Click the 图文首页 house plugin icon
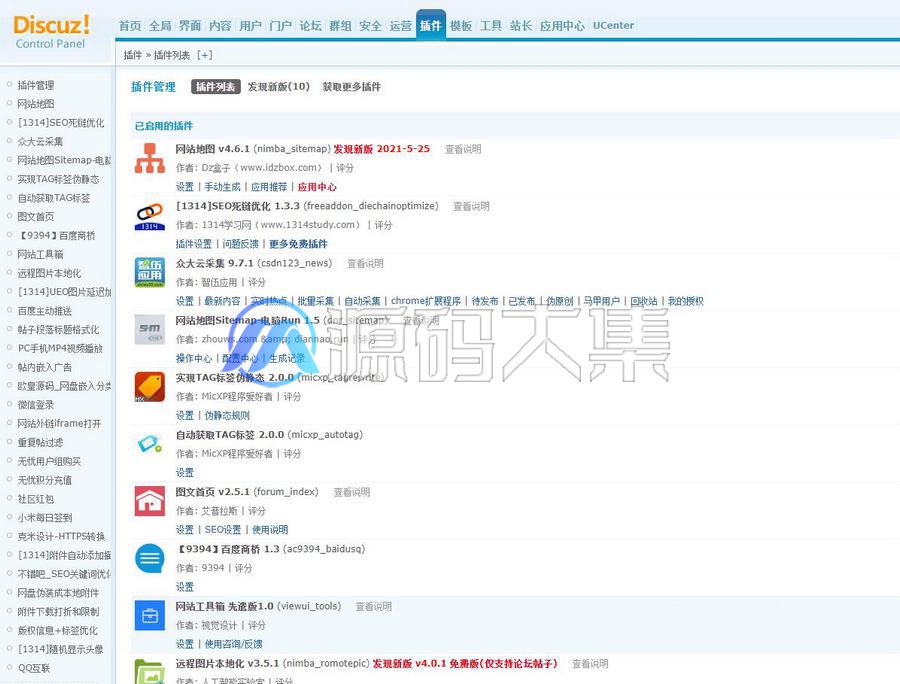Image resolution: width=900 pixels, height=684 pixels. tap(150, 501)
